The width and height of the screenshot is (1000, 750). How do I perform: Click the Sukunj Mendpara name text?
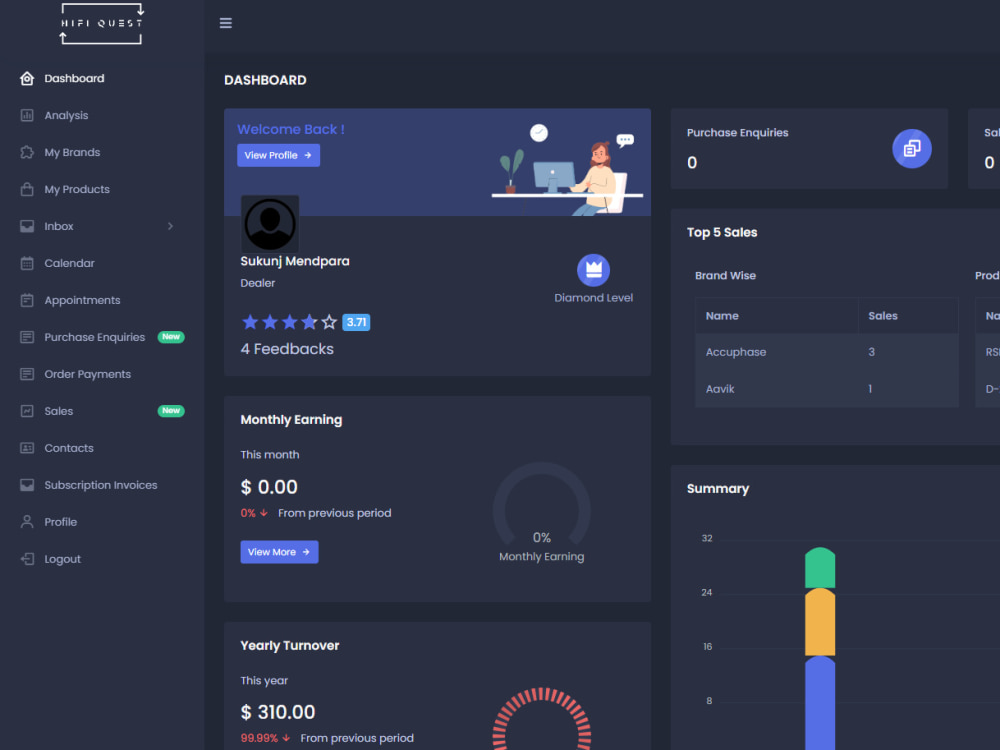295,261
